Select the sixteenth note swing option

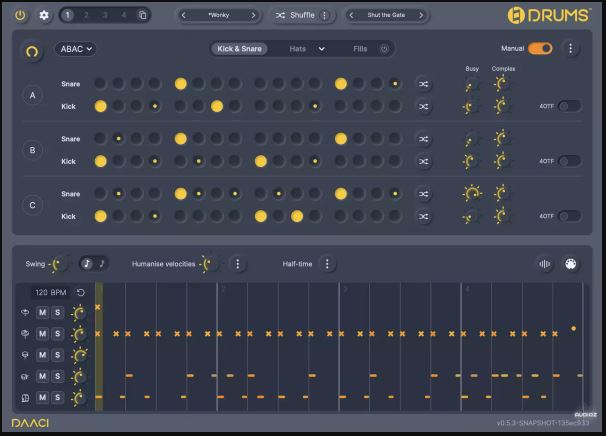(102, 264)
